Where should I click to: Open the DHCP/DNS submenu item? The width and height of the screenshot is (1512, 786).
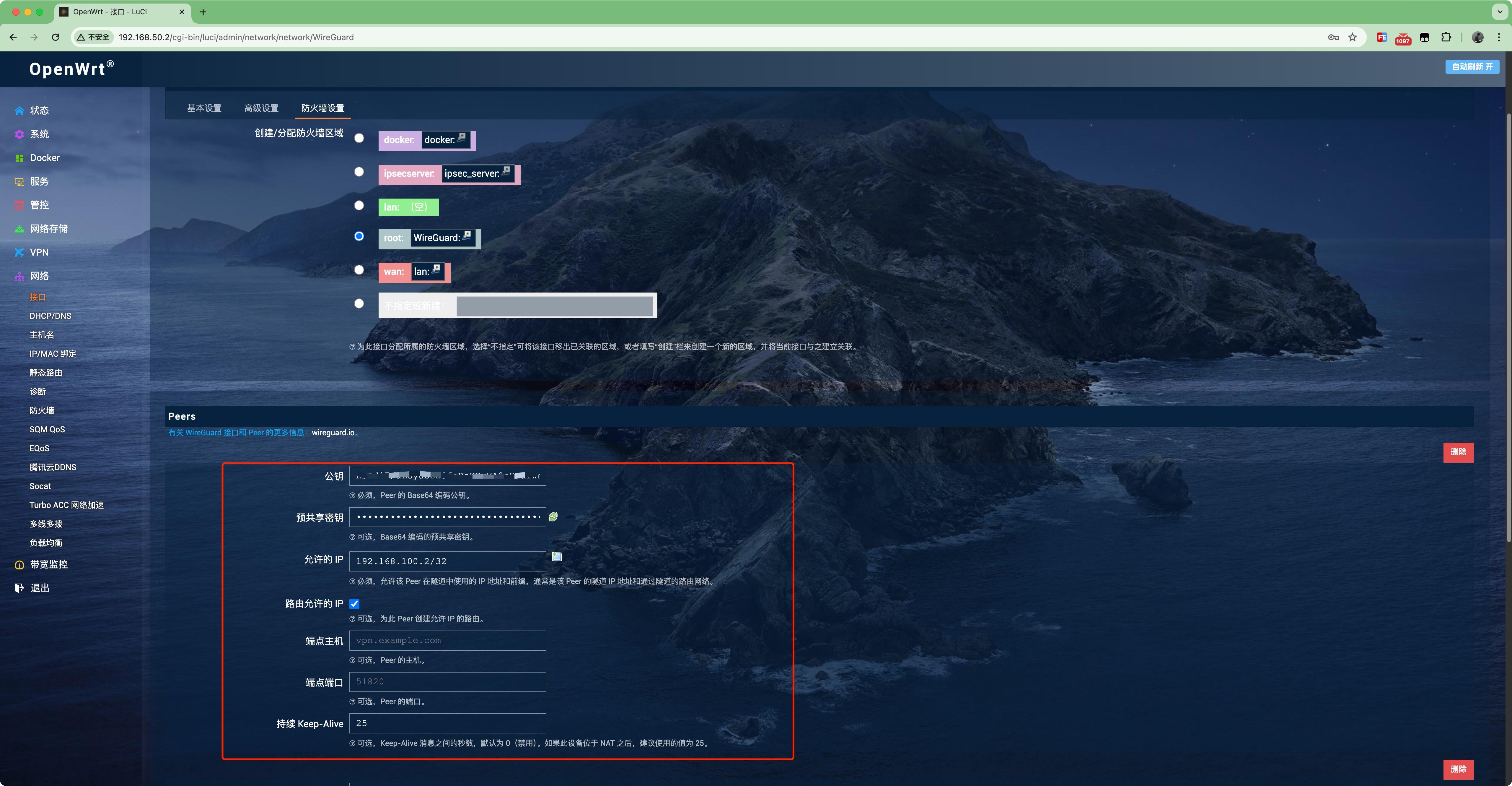pos(50,316)
